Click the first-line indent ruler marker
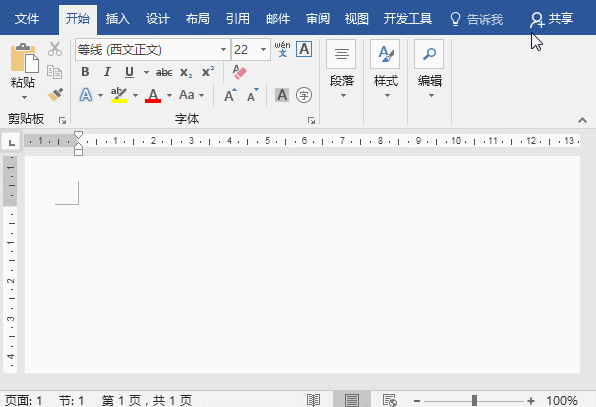The height and width of the screenshot is (407, 596). tap(78, 135)
